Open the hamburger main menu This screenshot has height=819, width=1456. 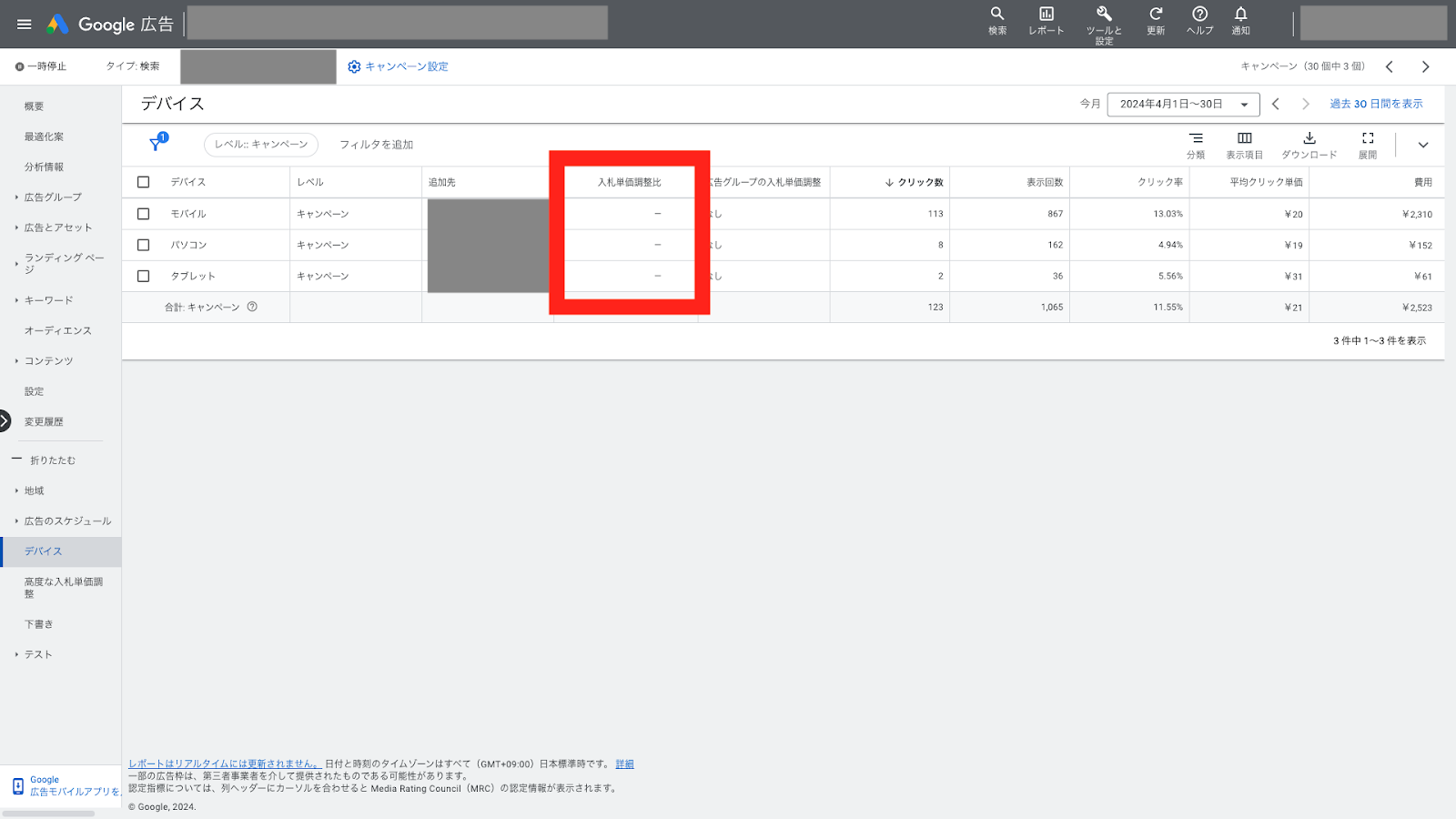click(x=25, y=25)
